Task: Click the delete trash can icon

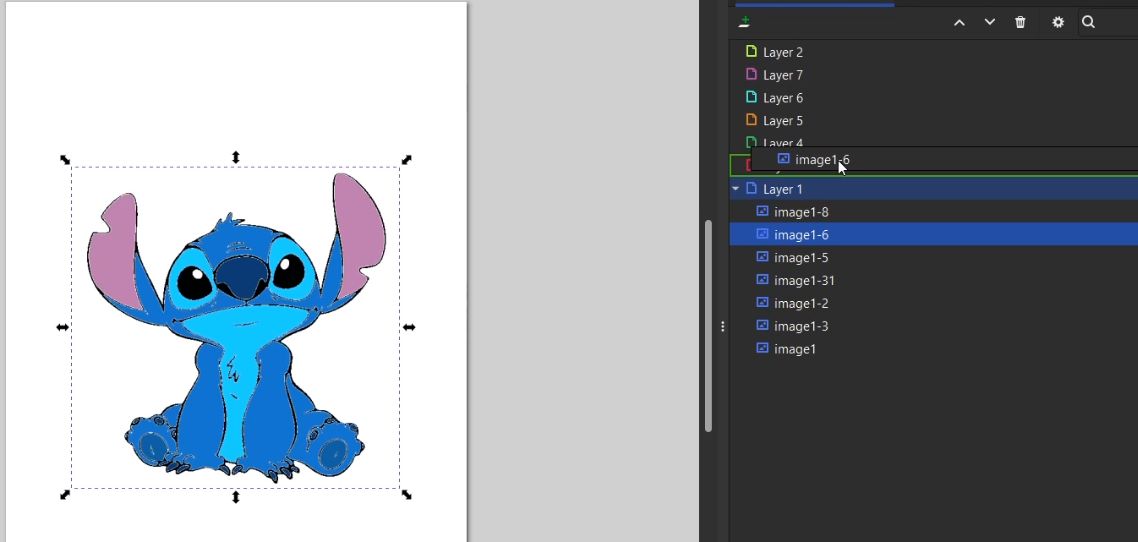Action: click(x=1020, y=22)
